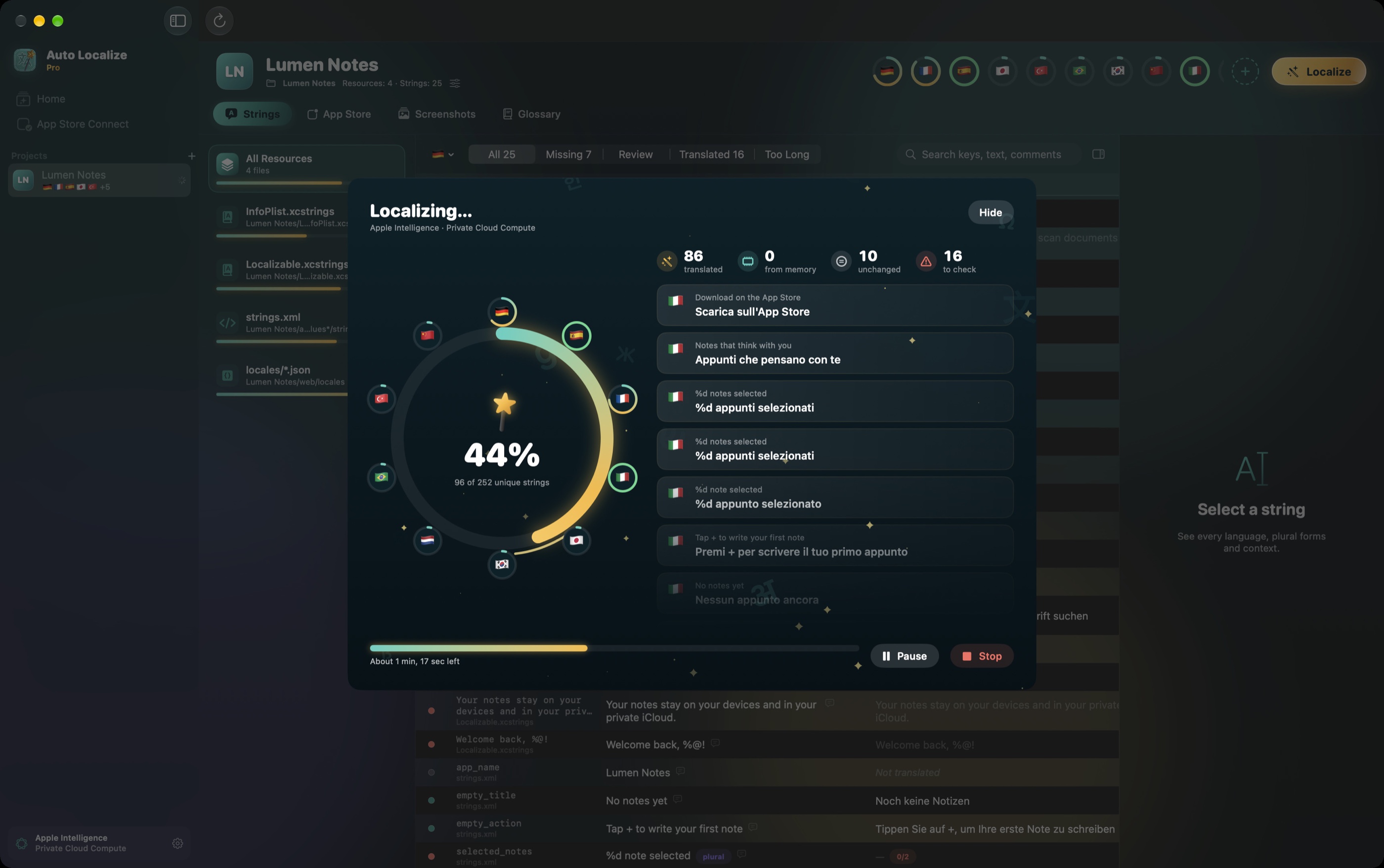Viewport: 1384px width, 868px height.
Task: Click the memory chip icon beside 0 from memory
Action: pyautogui.click(x=747, y=261)
